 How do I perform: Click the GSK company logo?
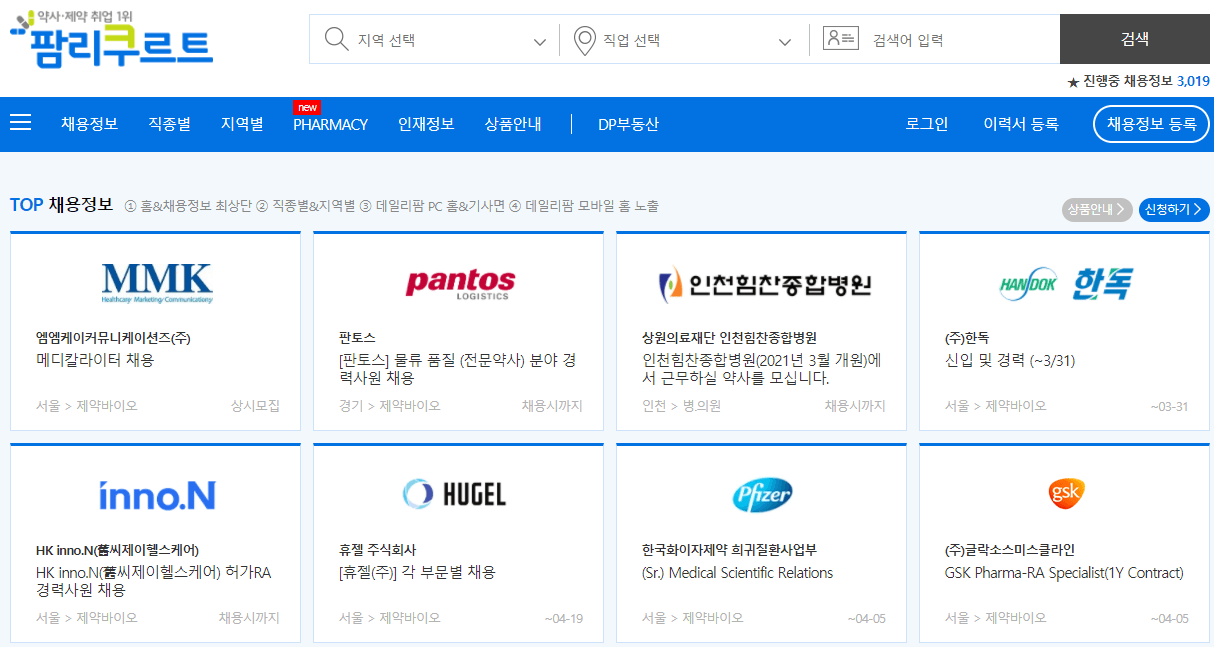point(1065,491)
